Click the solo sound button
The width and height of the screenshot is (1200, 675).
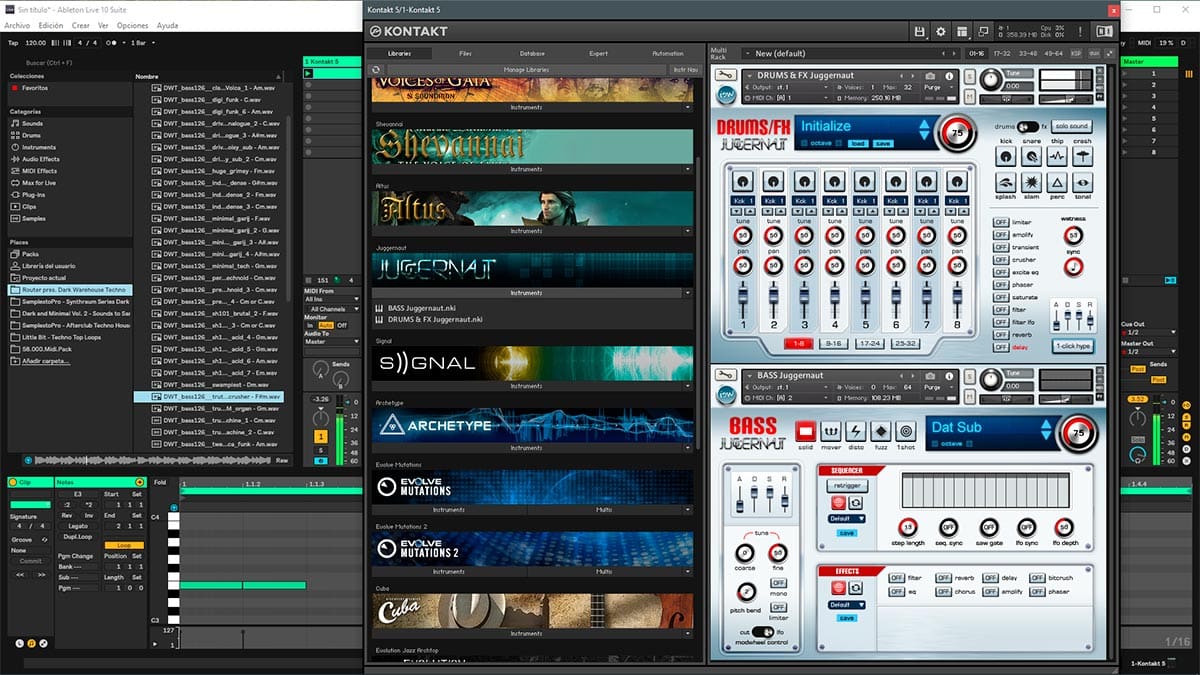[x=1071, y=127]
